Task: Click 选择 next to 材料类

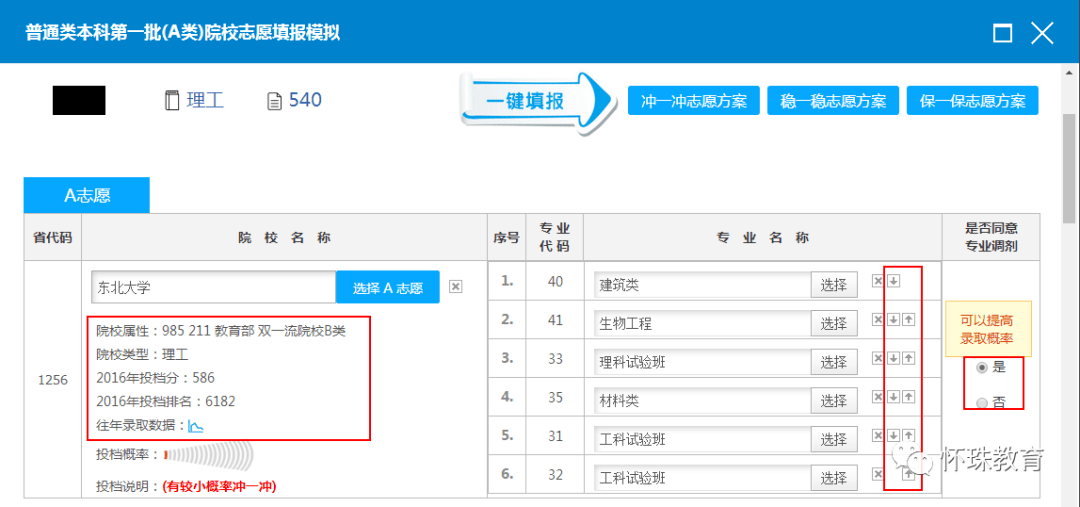Action: click(x=834, y=400)
